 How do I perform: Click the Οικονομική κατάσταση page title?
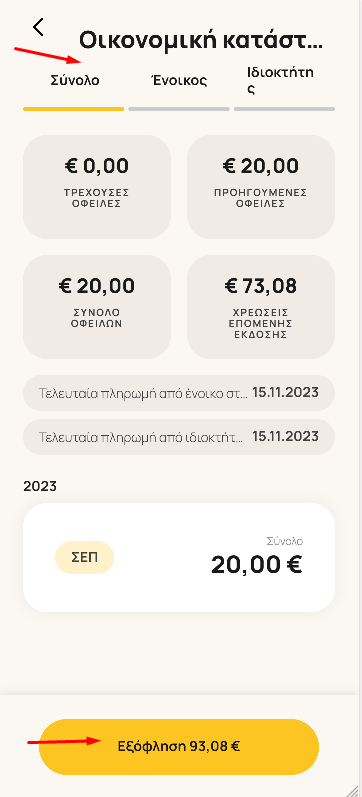point(201,40)
